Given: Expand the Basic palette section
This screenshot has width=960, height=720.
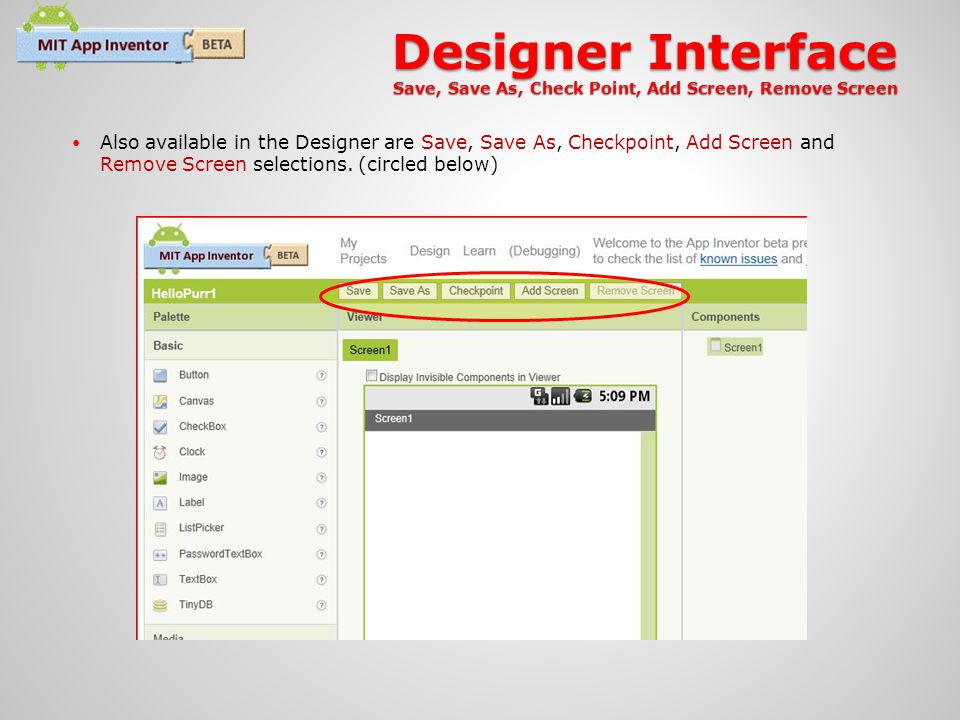Looking at the screenshot, I should click(241, 346).
